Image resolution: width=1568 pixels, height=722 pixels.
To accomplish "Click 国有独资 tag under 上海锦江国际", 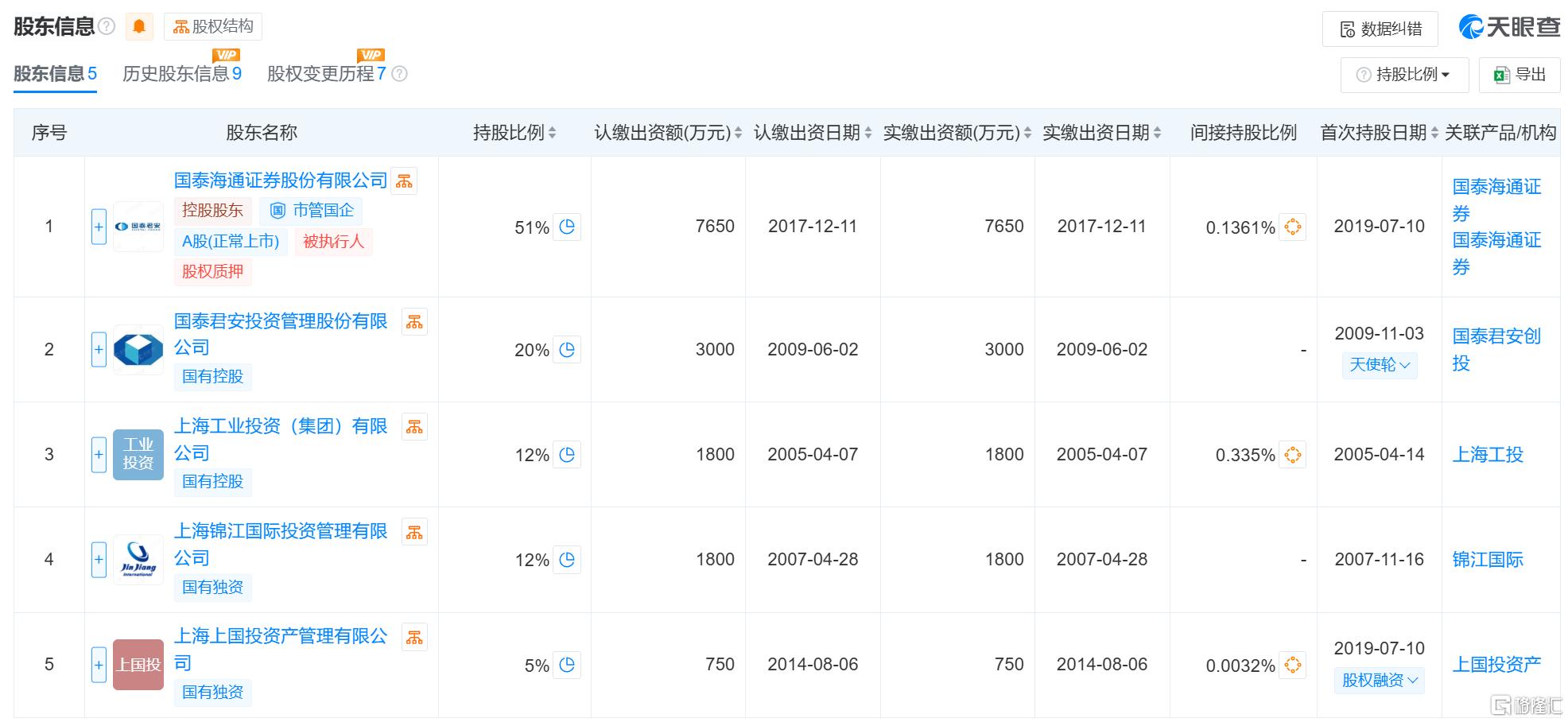I will tap(212, 588).
